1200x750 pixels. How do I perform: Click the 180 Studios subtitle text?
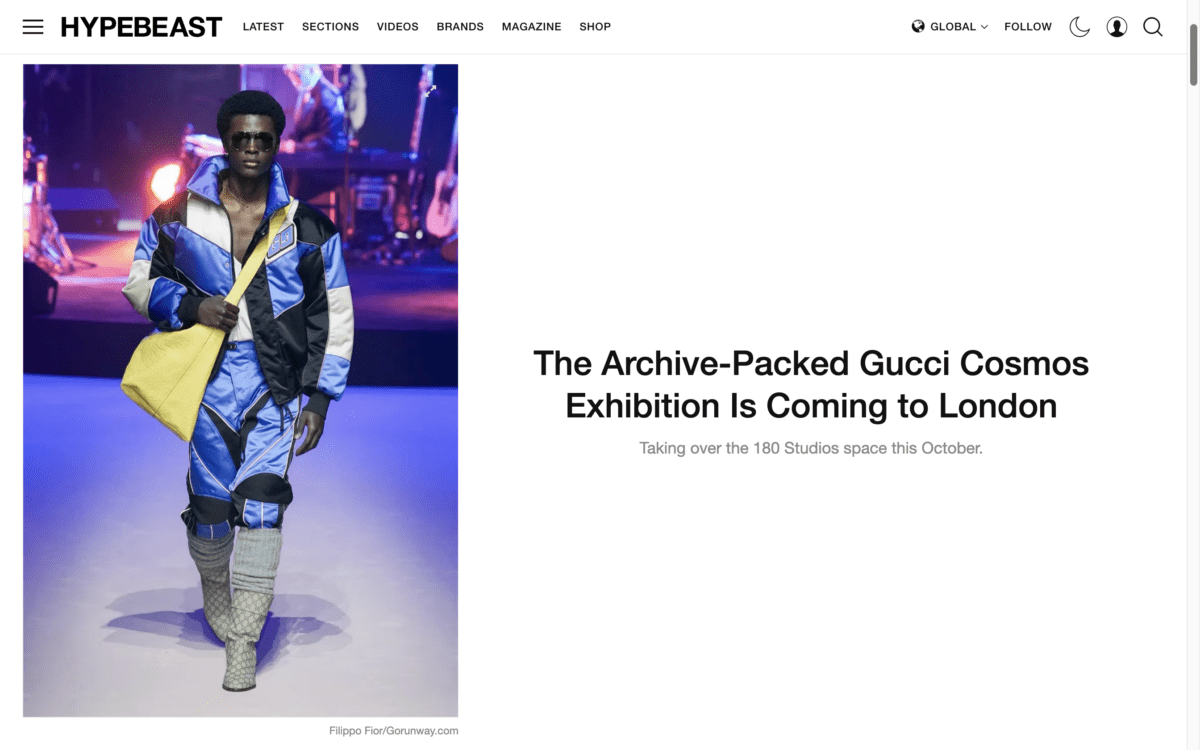click(x=811, y=448)
